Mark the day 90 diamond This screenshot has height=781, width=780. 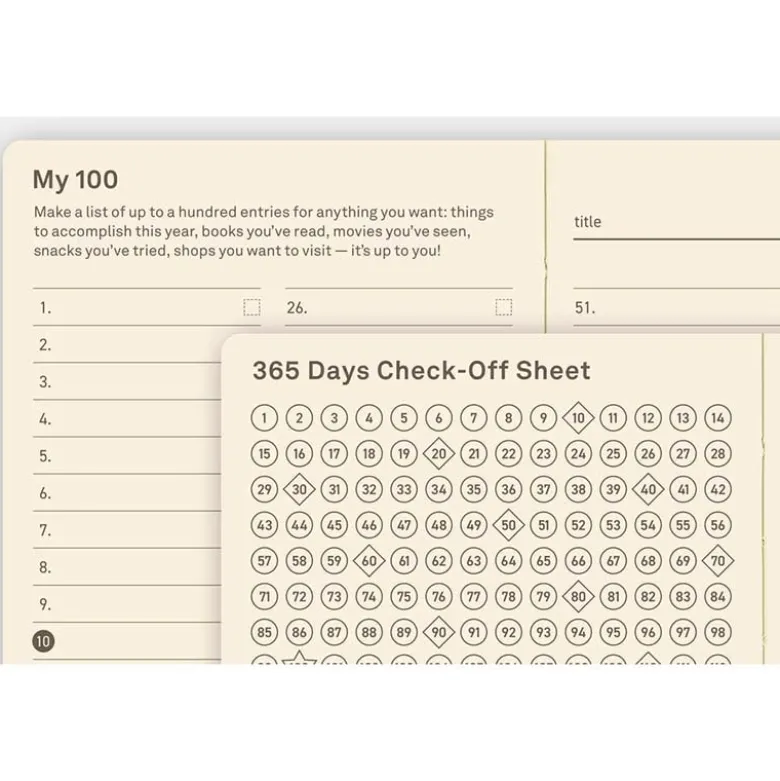click(x=438, y=632)
